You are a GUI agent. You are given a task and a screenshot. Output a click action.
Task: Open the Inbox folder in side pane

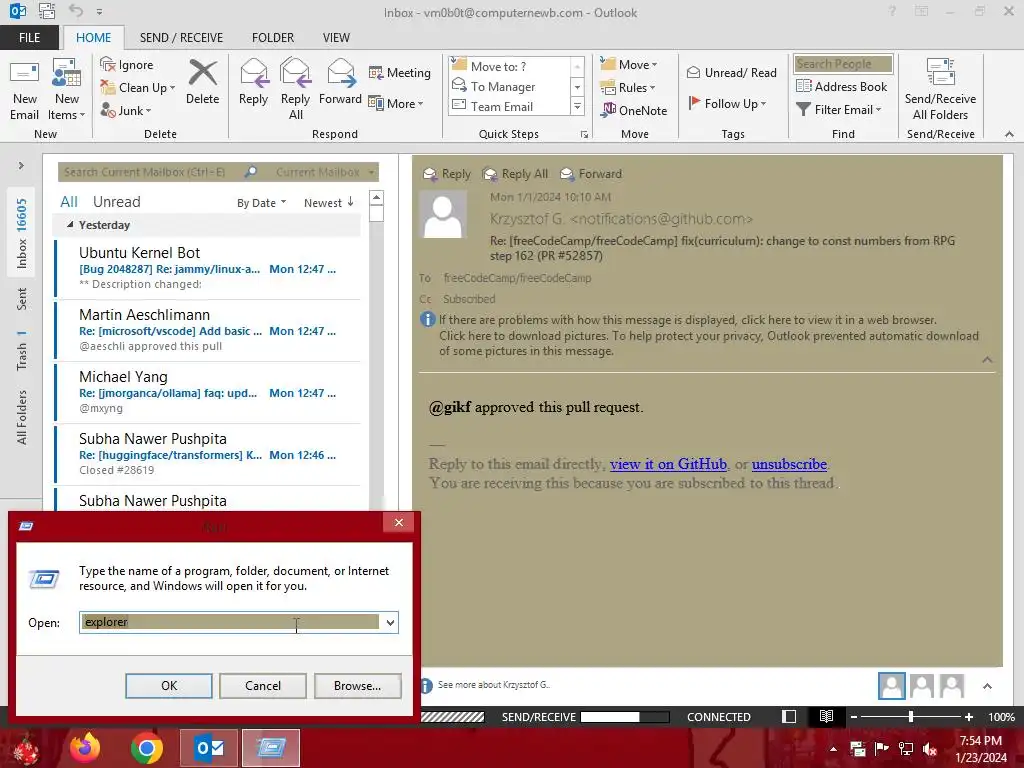[22, 233]
